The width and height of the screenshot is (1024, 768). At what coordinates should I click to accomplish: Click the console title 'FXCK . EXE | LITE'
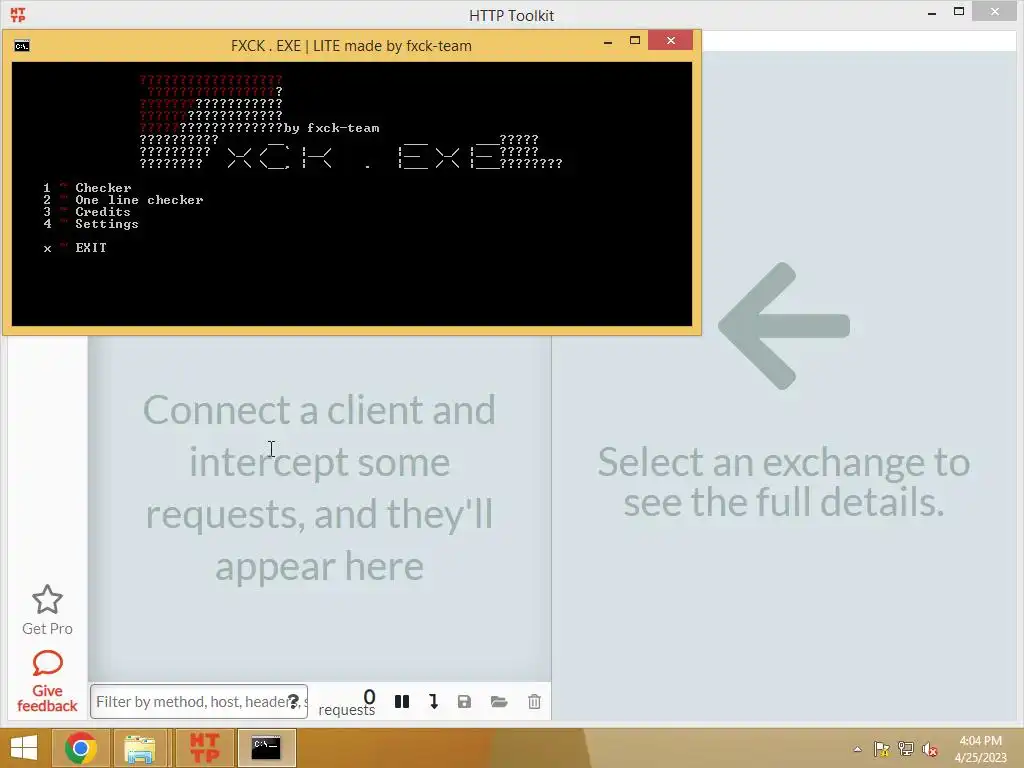click(x=351, y=46)
